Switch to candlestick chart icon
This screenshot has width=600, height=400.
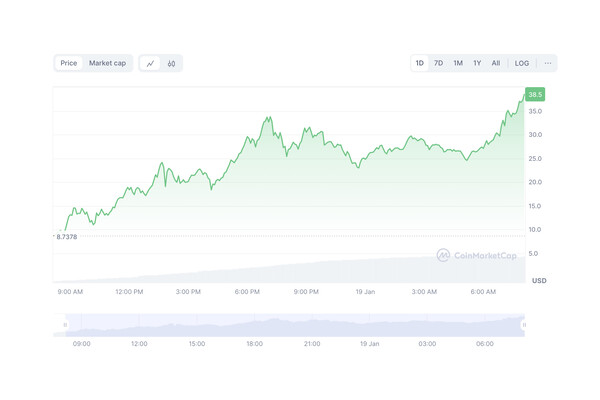point(172,63)
